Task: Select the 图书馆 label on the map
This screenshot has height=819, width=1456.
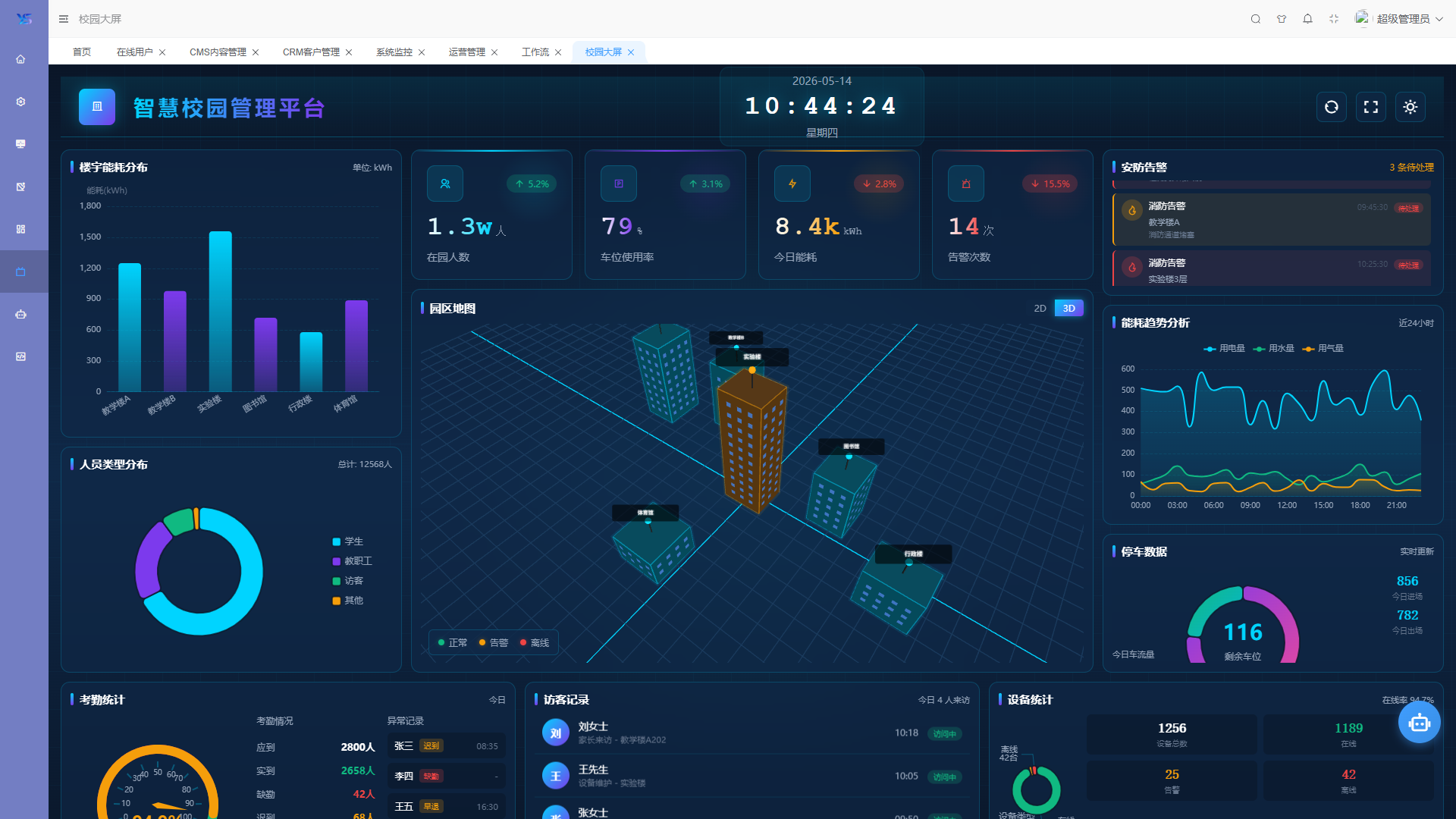Action: 851,447
